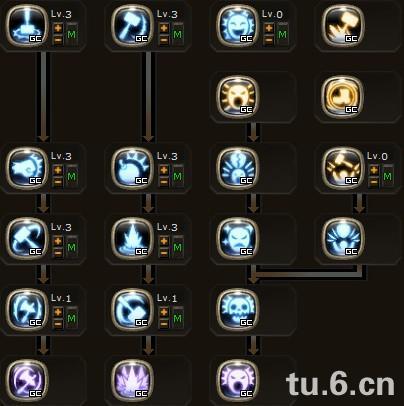The width and height of the screenshot is (404, 406).
Task: Max the ice crystal burst skill with M button
Action: point(178,247)
